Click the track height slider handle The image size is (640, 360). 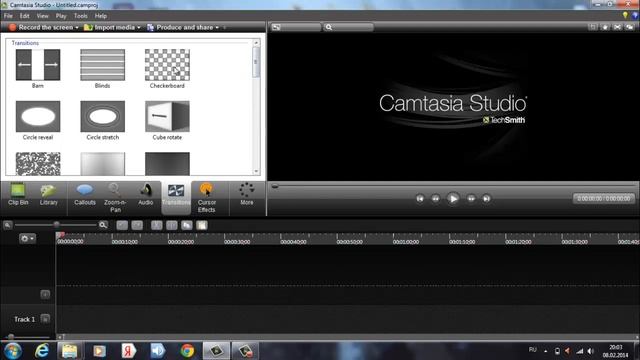11,337
